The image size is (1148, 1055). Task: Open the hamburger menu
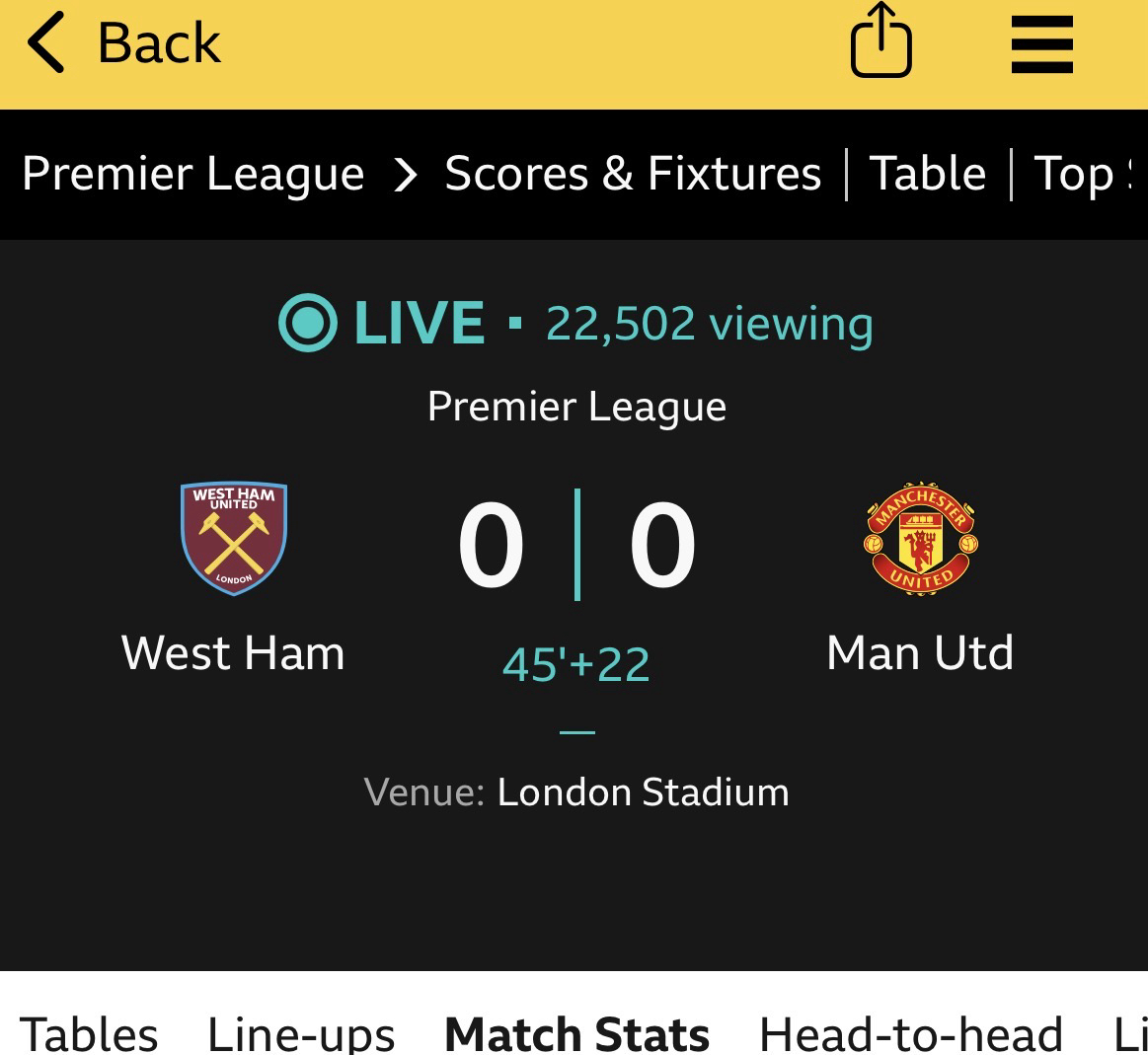tap(1041, 44)
